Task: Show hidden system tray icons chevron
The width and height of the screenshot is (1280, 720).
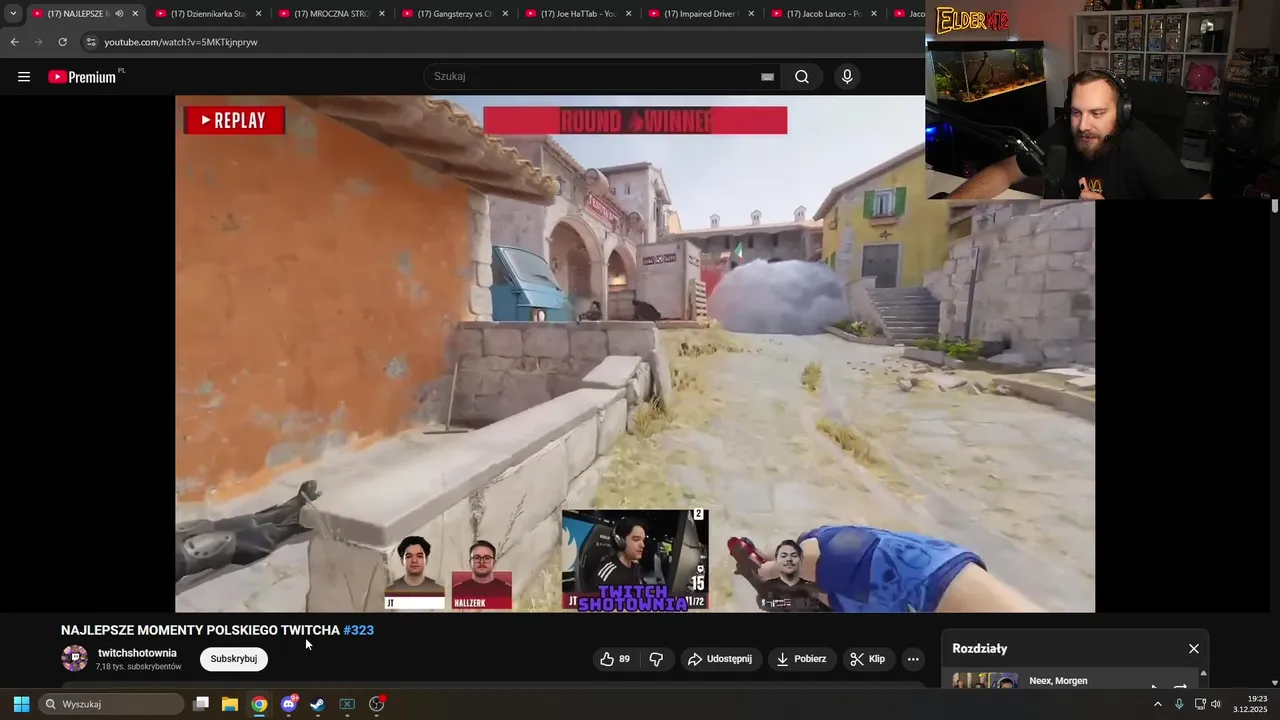Action: point(1158,704)
